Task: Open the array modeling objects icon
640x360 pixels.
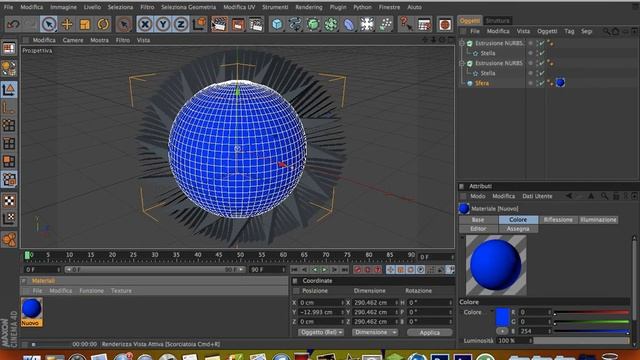Action: (x=331, y=24)
